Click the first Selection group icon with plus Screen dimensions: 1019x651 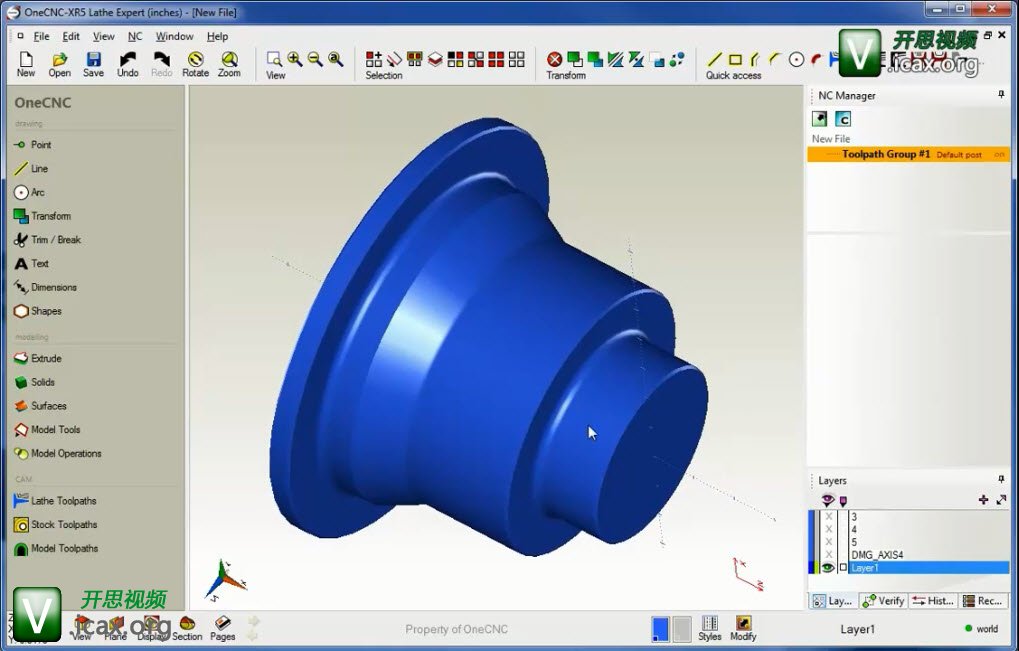(x=374, y=59)
